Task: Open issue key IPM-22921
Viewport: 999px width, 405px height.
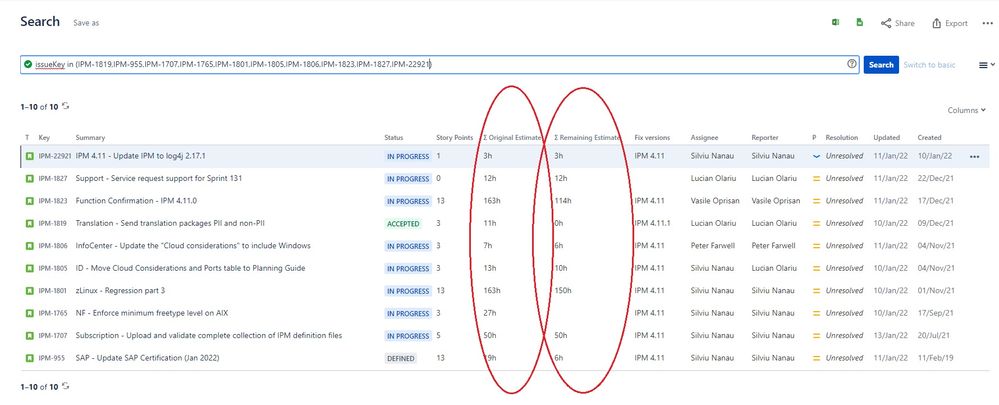Action: coord(55,156)
